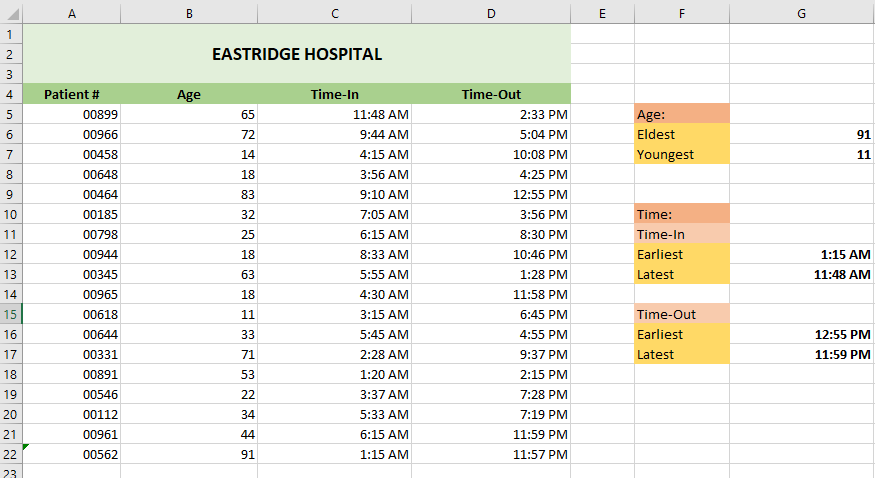Select the row 4 header

(x=10, y=94)
